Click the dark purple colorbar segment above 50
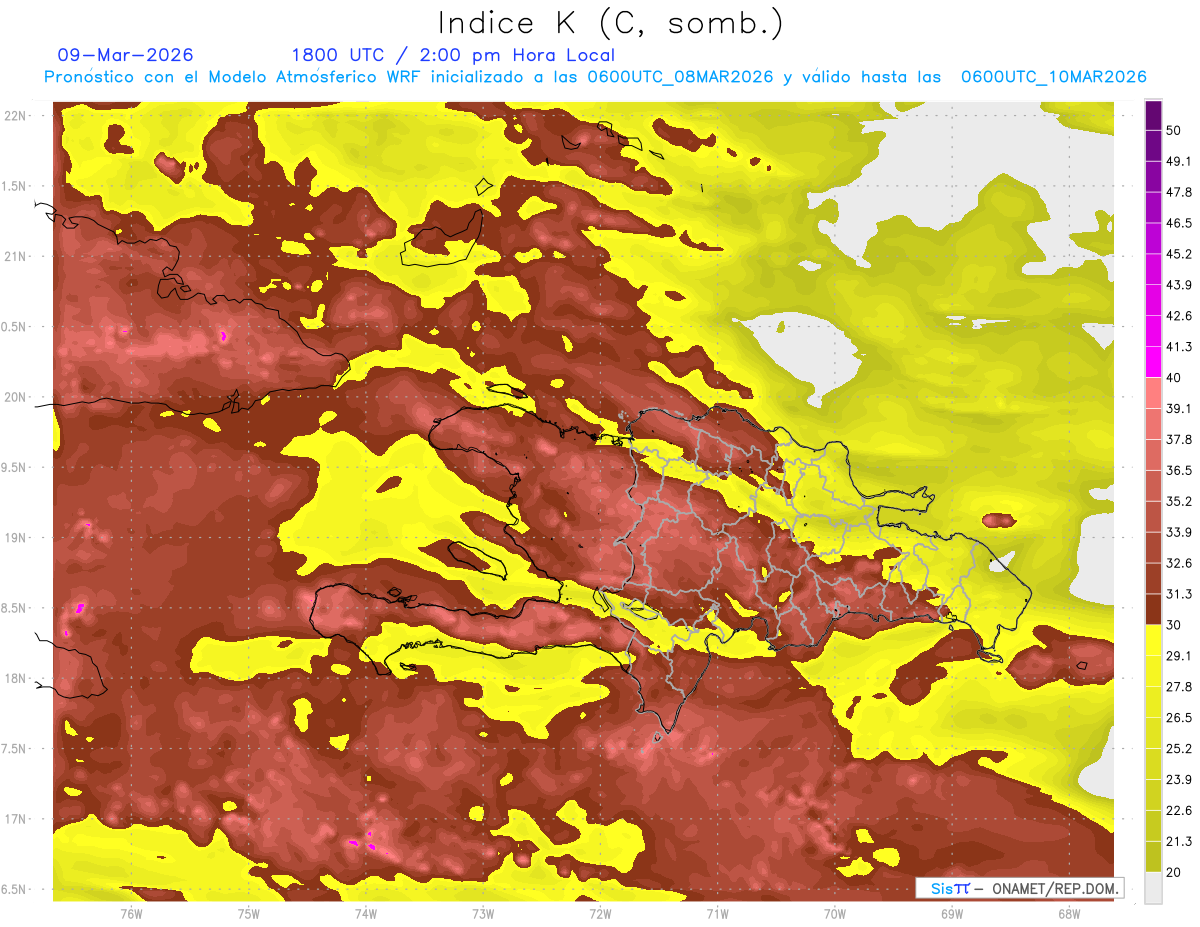Screen dimensions: 1200x927 point(1153,115)
